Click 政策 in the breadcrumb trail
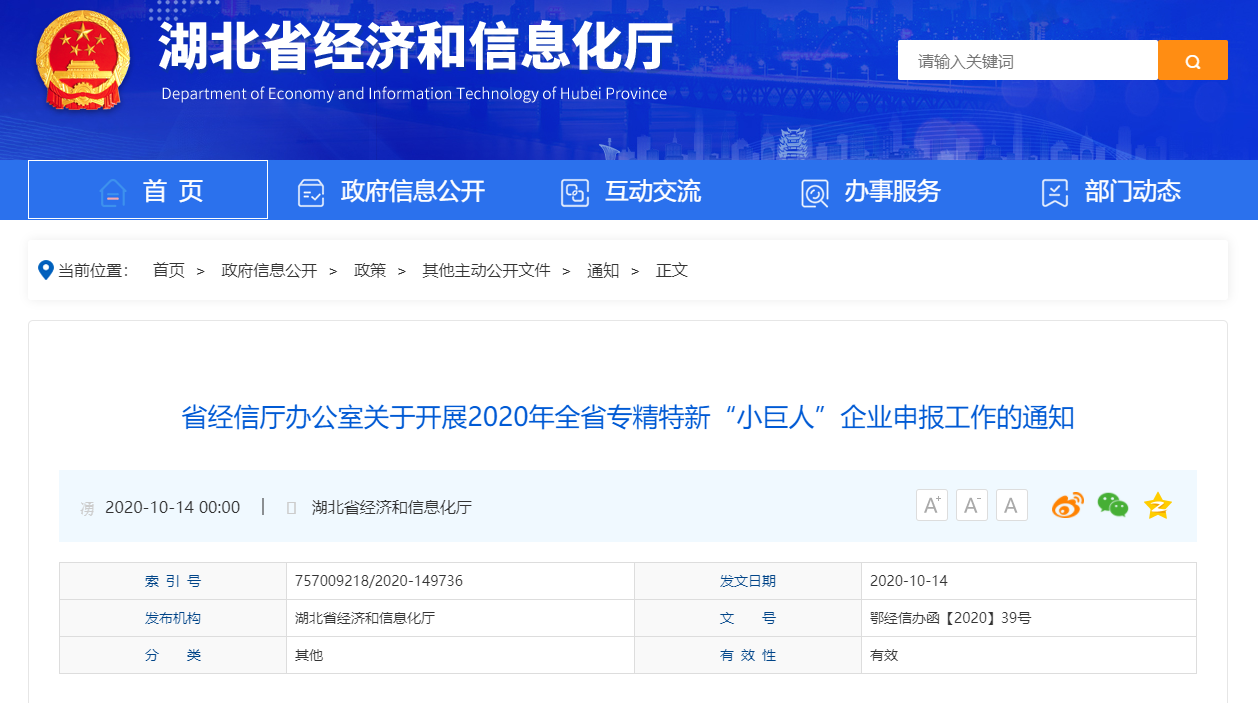 pyautogui.click(x=370, y=270)
